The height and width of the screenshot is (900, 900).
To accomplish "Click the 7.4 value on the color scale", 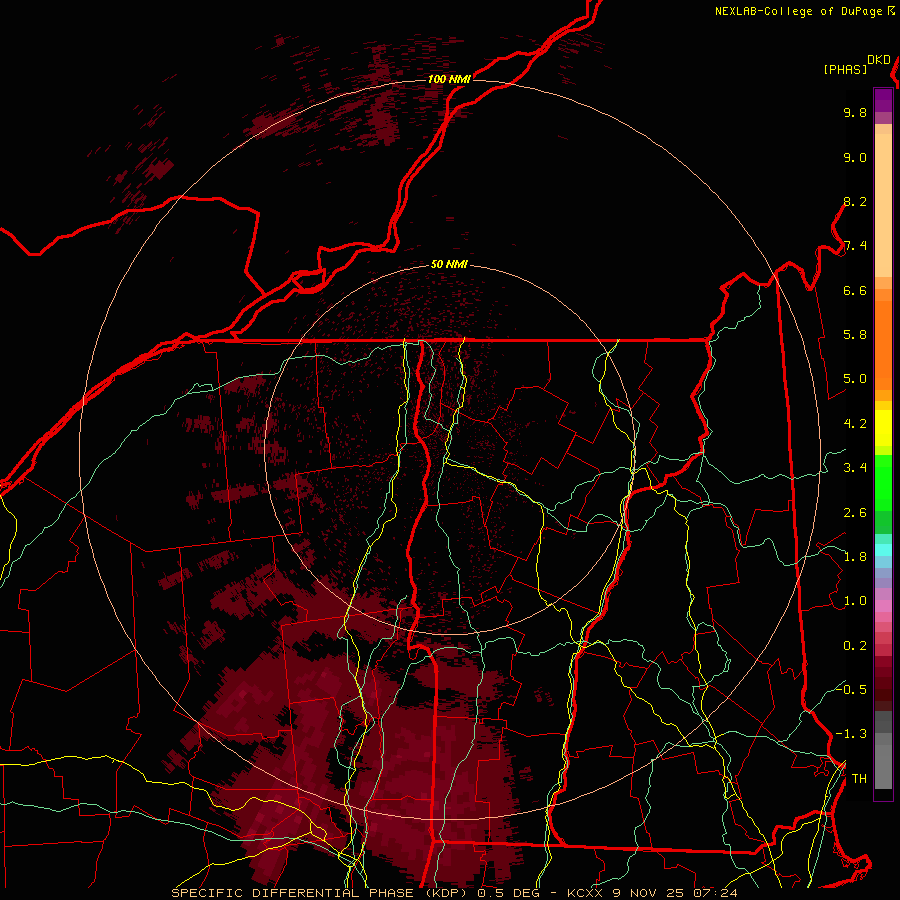I will tap(855, 246).
